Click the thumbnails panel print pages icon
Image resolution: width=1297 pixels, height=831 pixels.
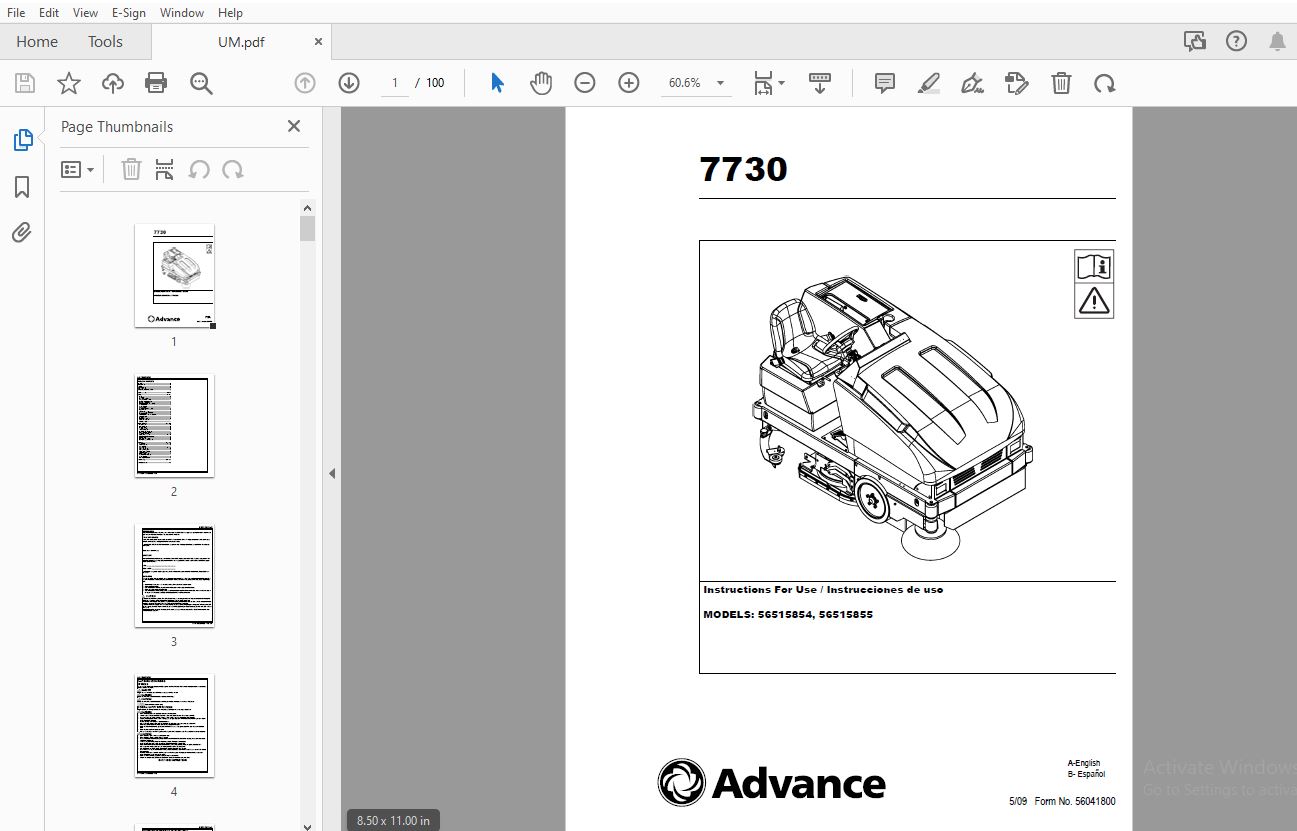click(165, 169)
